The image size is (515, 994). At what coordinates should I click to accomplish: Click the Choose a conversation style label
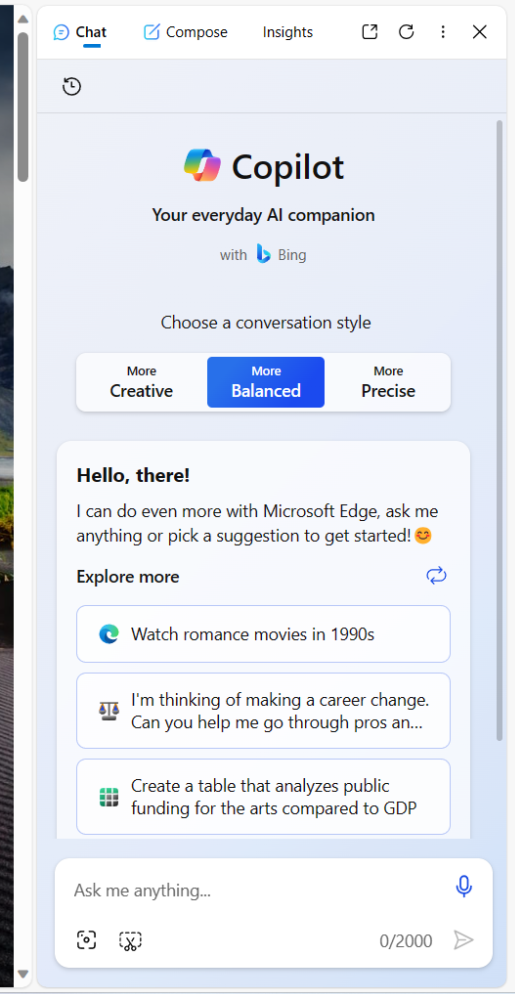tap(266, 323)
